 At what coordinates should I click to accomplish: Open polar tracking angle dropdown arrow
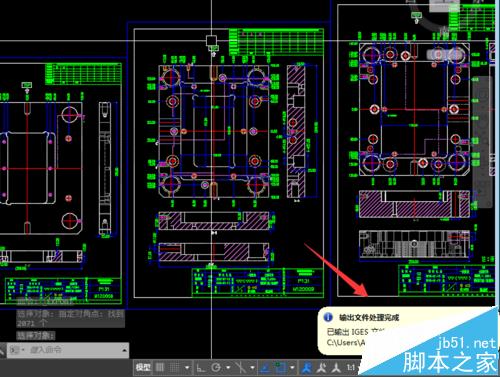click(228, 368)
